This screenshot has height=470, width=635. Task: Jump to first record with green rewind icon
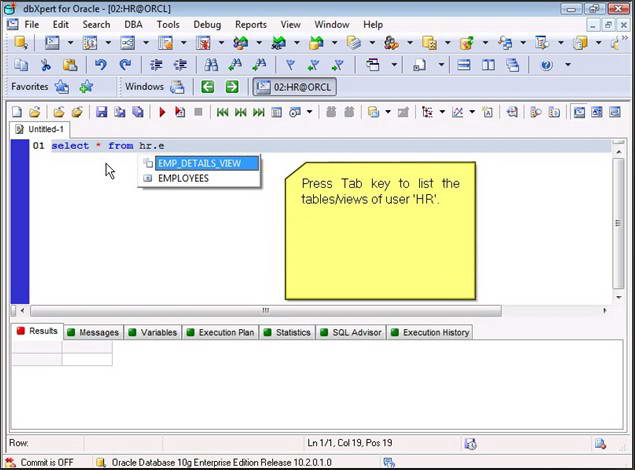[x=222, y=112]
